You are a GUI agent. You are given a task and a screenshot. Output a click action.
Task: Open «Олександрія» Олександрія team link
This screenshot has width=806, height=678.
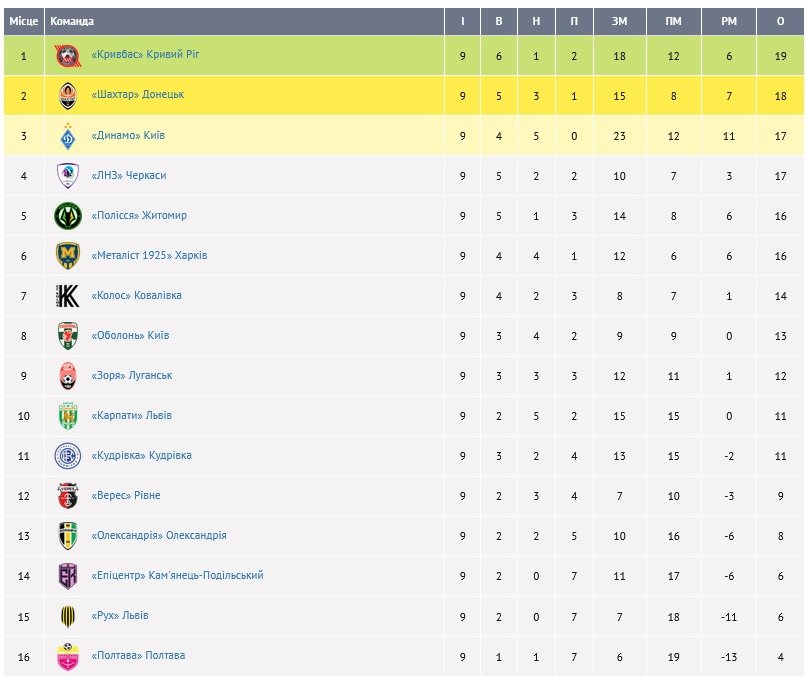pyautogui.click(x=158, y=536)
